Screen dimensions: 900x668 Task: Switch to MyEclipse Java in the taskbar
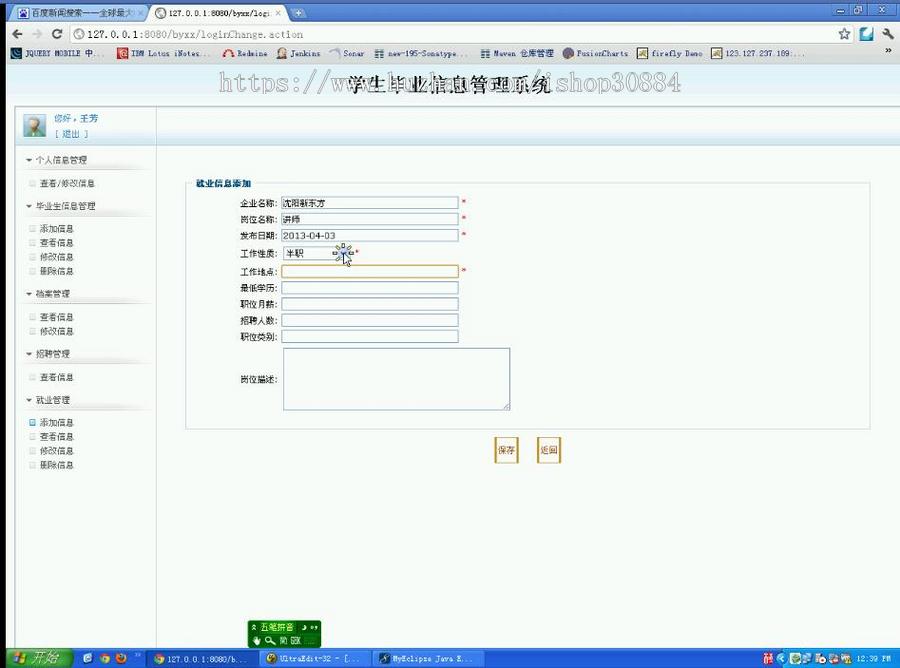pyautogui.click(x=429, y=658)
